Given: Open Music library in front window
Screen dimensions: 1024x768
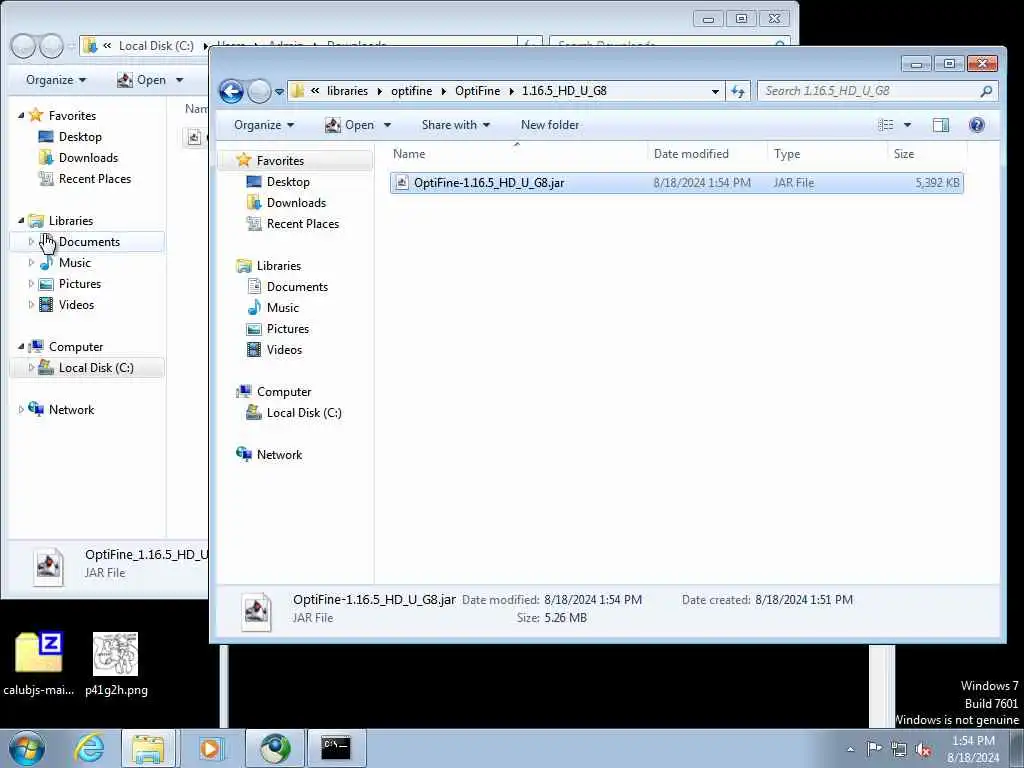Looking at the screenshot, I should [282, 308].
